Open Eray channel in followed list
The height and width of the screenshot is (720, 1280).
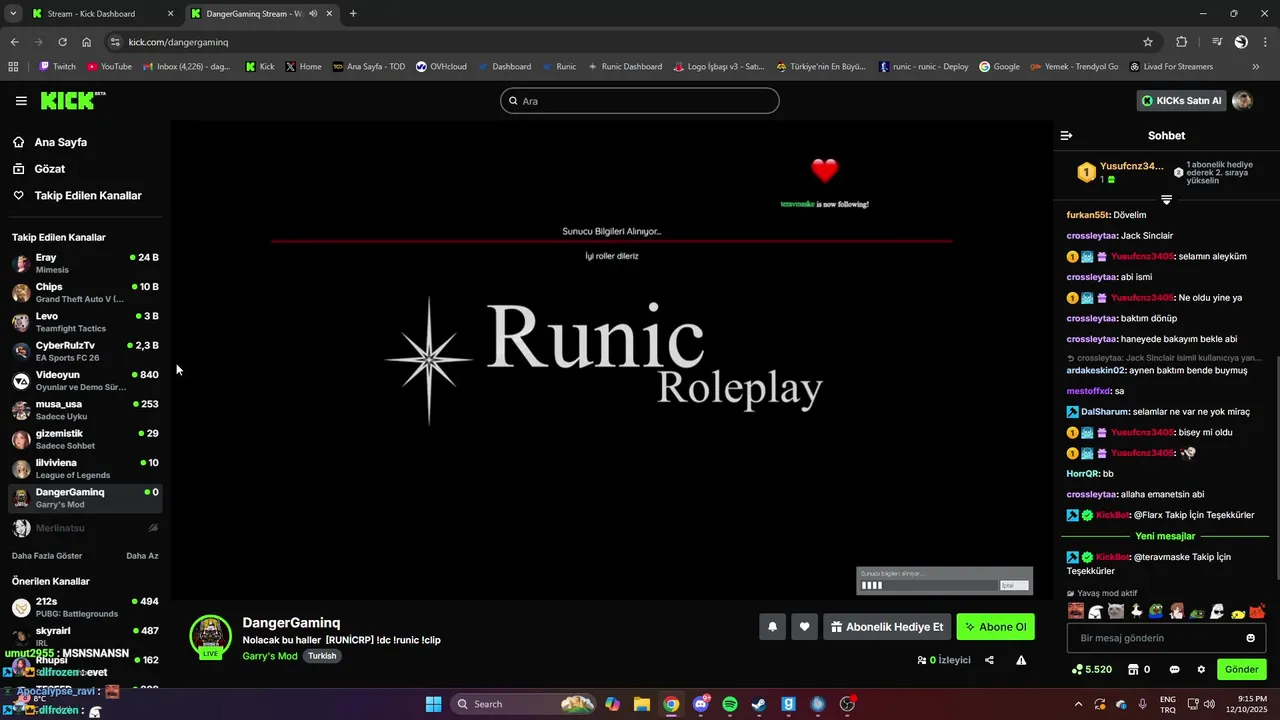point(85,263)
